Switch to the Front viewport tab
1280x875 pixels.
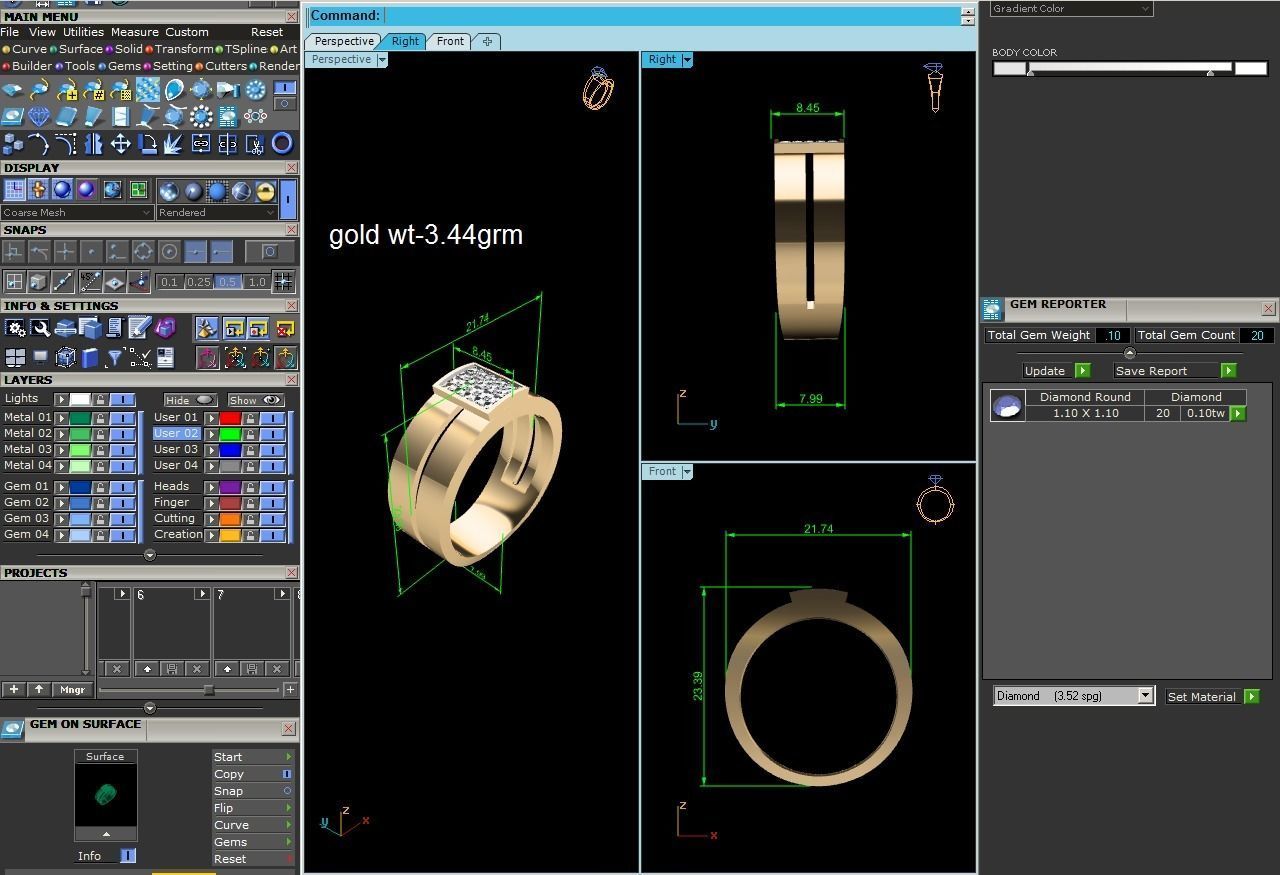[450, 41]
